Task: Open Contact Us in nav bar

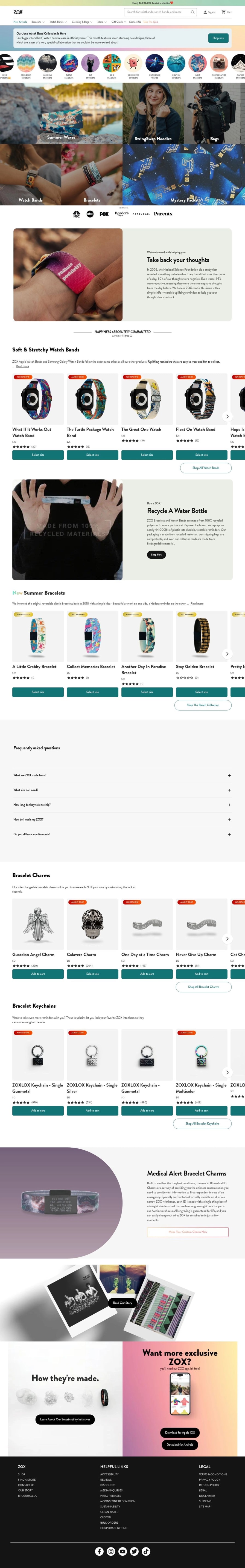Action: tap(135, 22)
